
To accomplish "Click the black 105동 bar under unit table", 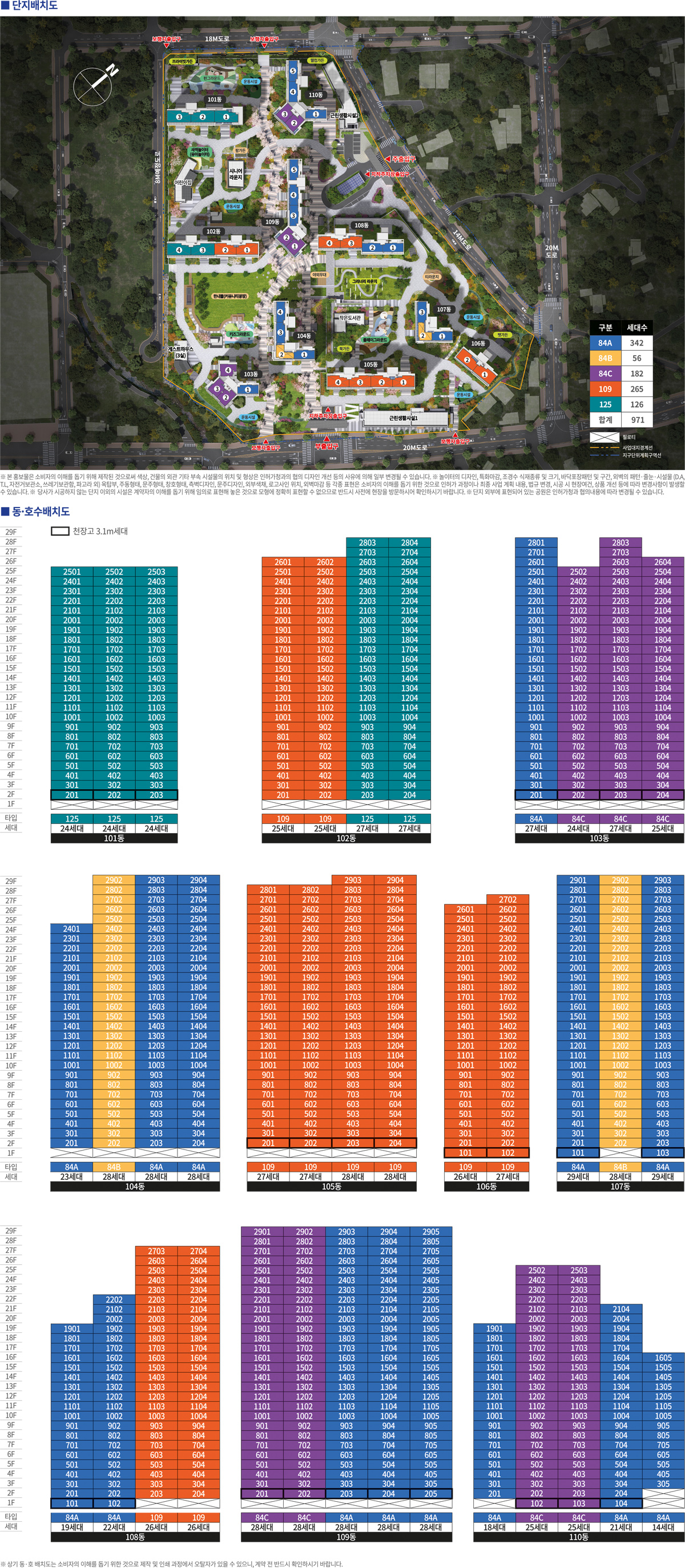I will click(332, 1187).
